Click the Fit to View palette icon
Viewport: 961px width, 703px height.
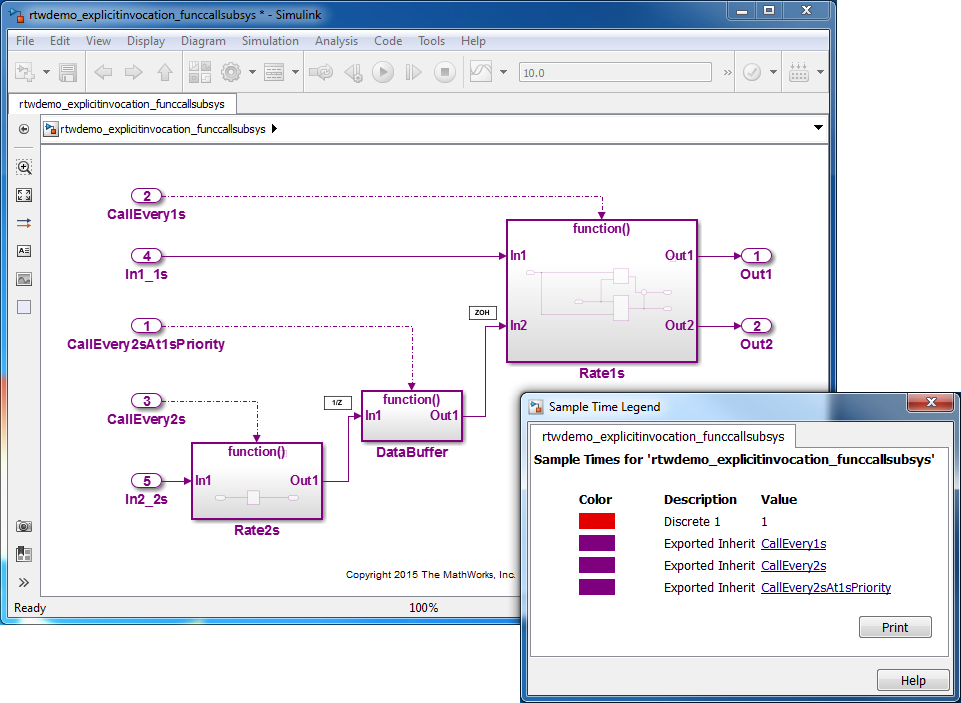click(24, 195)
